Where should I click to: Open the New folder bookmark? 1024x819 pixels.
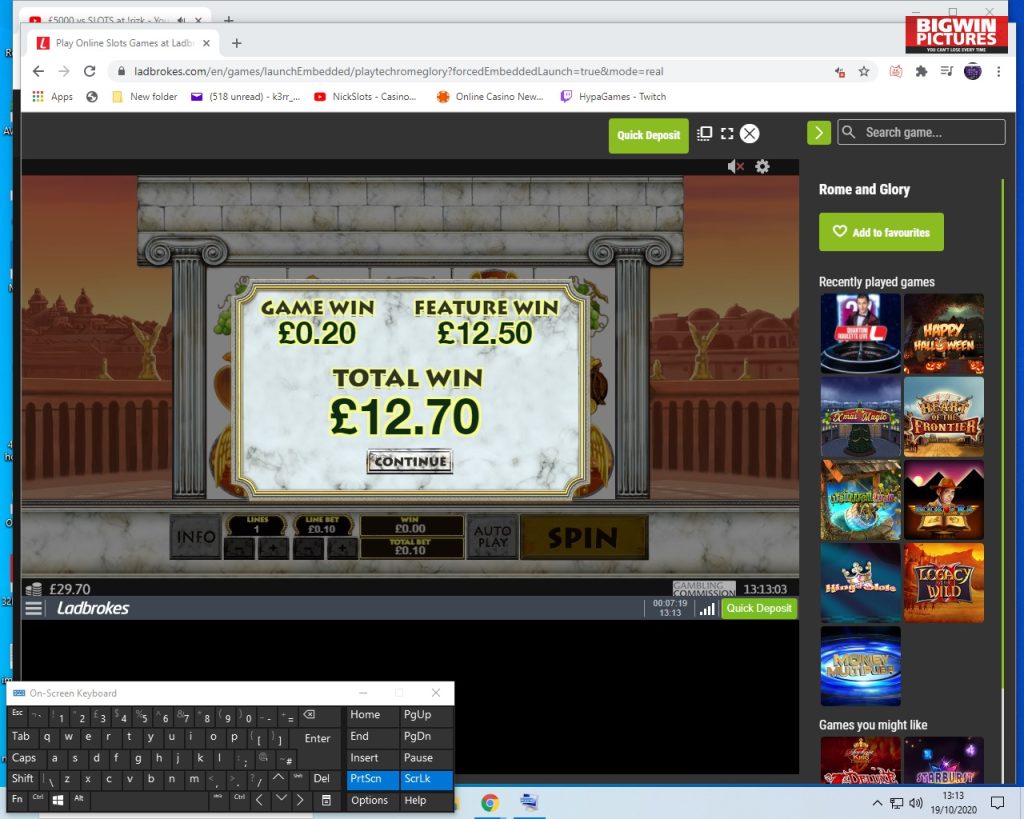(x=145, y=97)
